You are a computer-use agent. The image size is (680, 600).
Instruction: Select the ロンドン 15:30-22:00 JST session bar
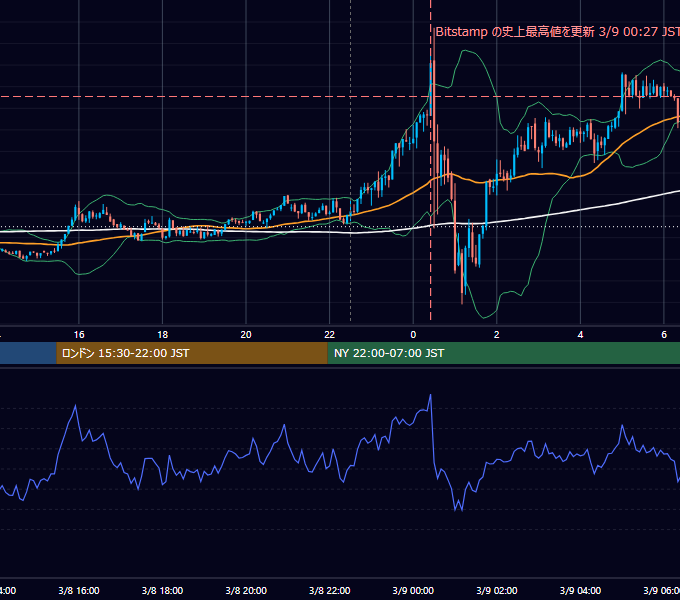point(192,353)
